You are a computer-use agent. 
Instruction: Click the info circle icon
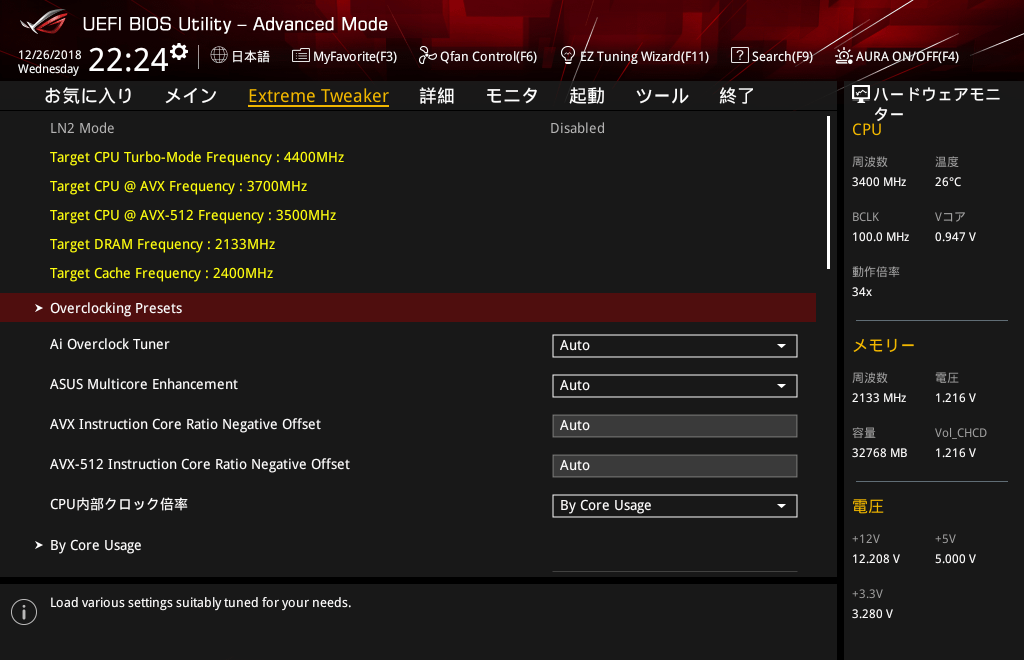24,612
